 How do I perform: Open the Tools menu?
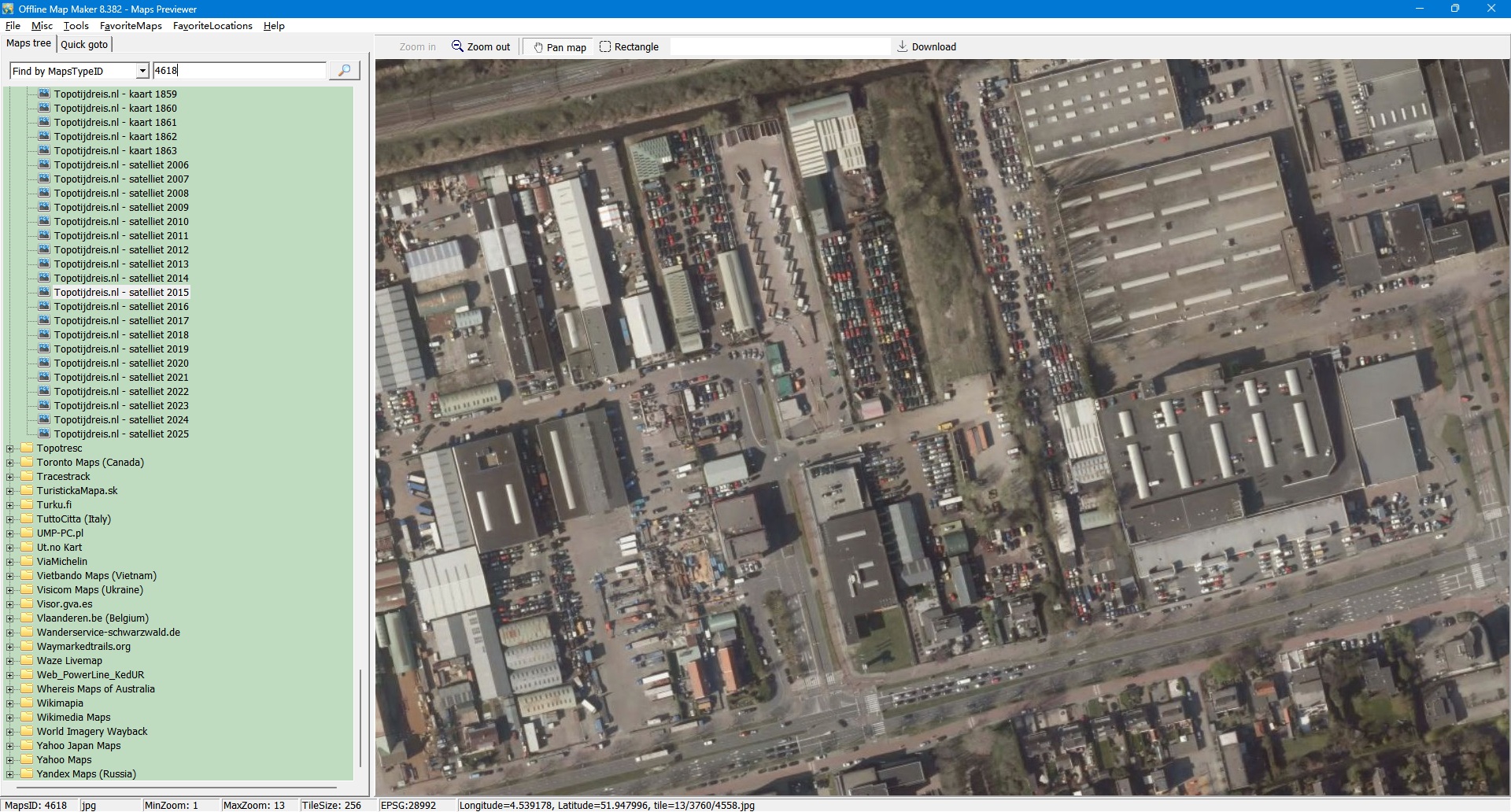coord(76,25)
